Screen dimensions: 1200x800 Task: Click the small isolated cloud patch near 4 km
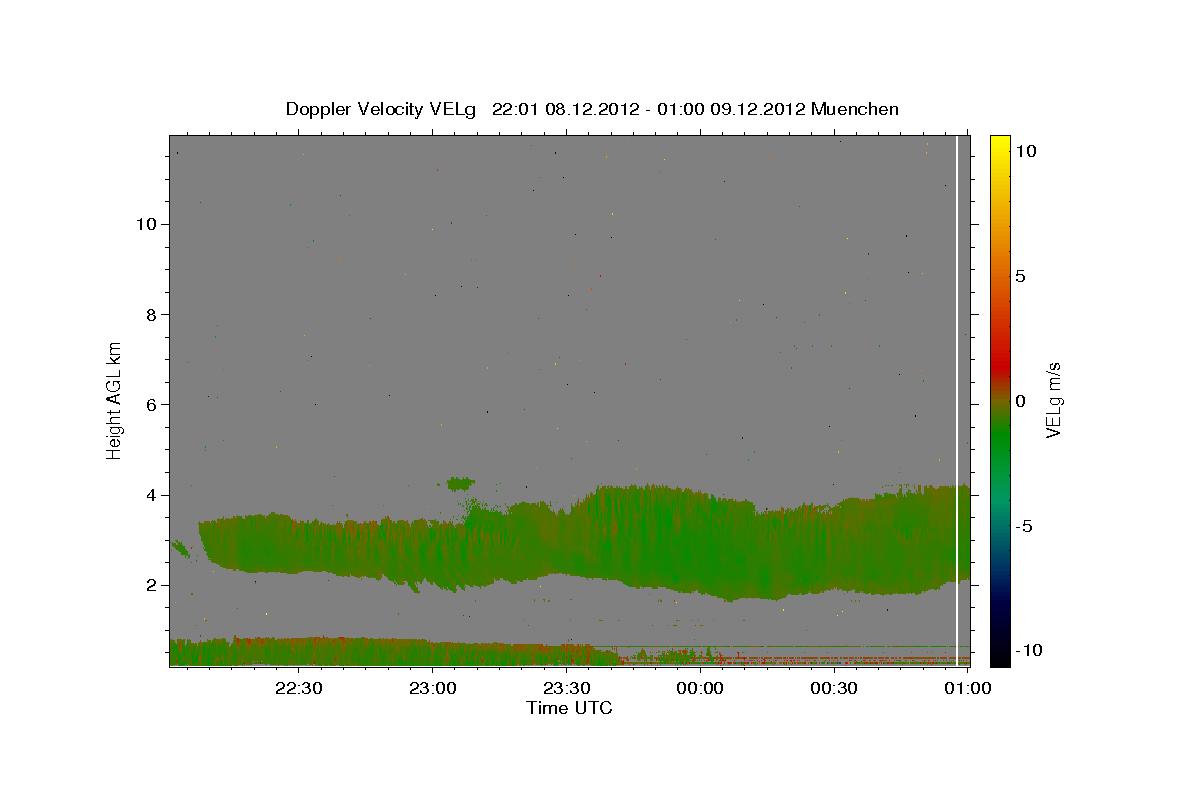(461, 483)
